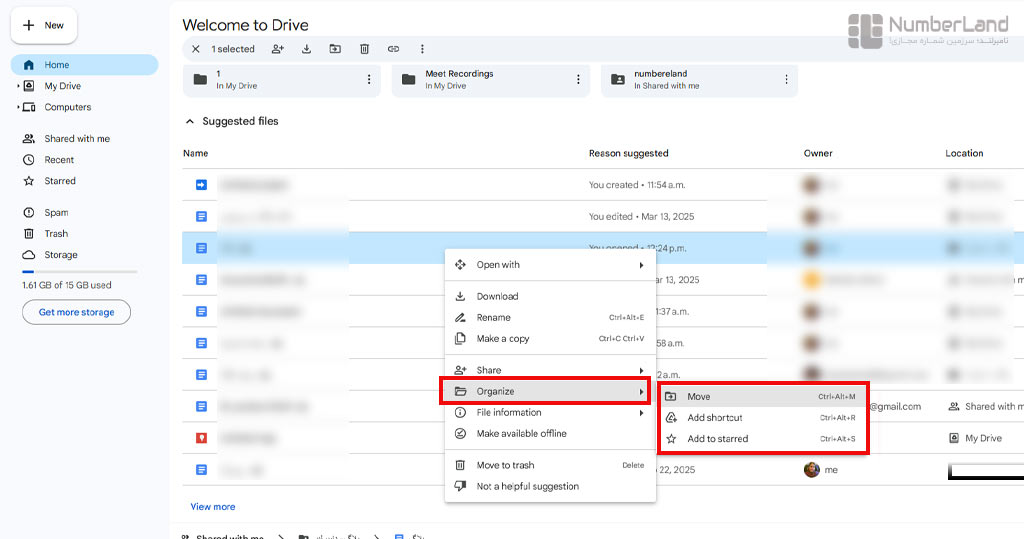
Task: Select Add to starred in submenu
Action: point(763,438)
